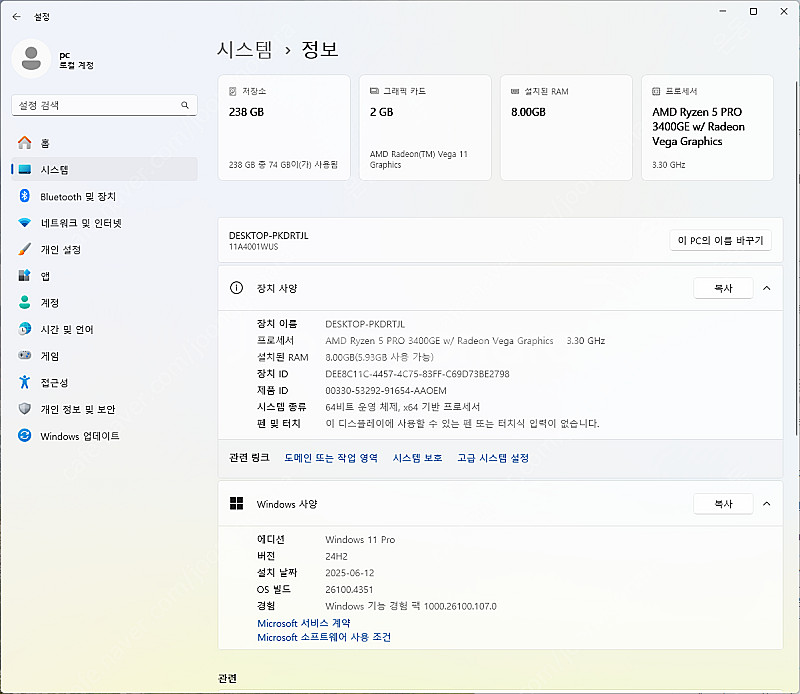
Task: Click the back arrow icon
Action: 16,17
